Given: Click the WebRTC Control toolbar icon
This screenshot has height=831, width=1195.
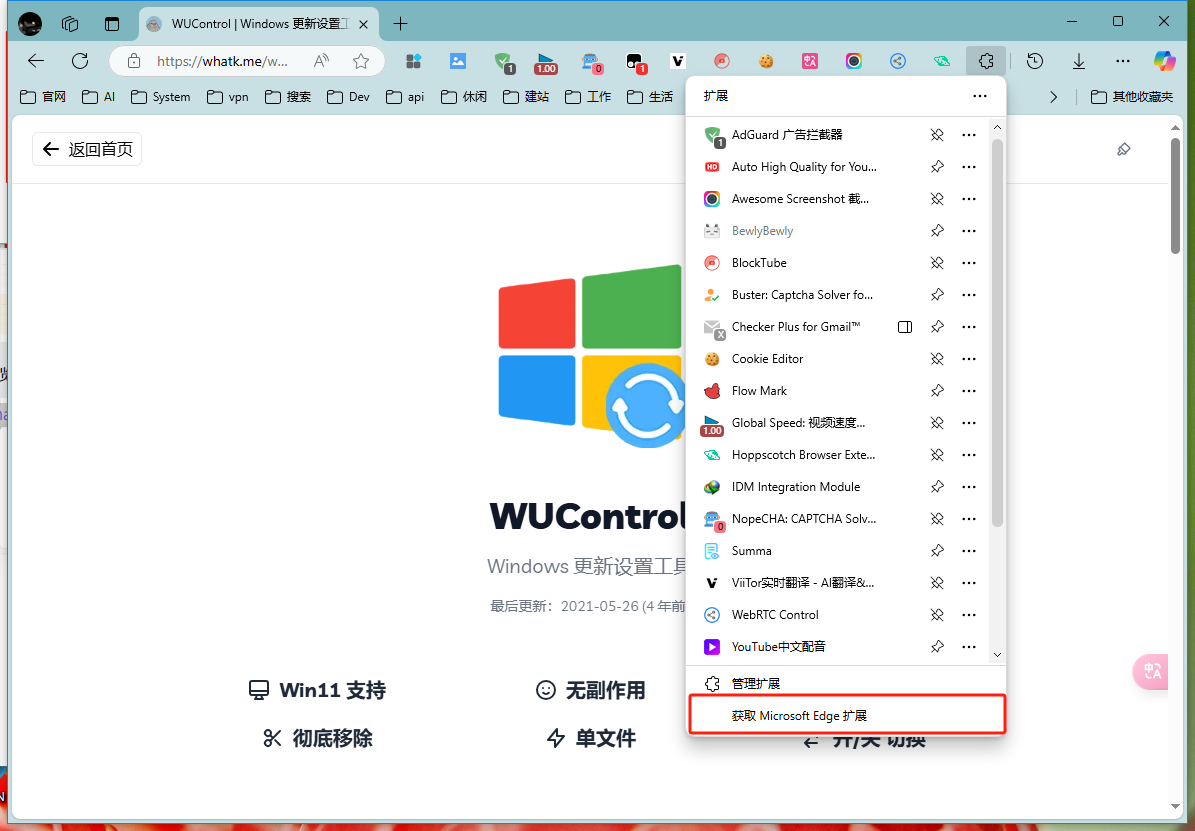Looking at the screenshot, I should click(x=898, y=61).
